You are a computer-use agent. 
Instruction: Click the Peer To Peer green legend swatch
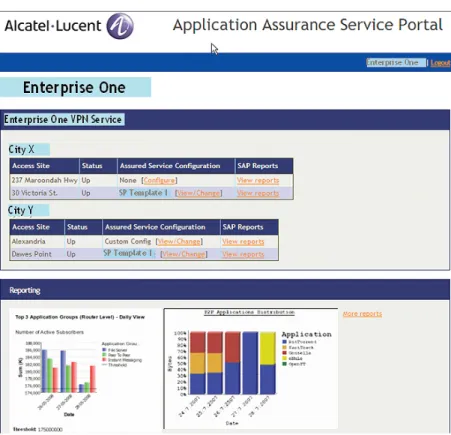point(104,355)
